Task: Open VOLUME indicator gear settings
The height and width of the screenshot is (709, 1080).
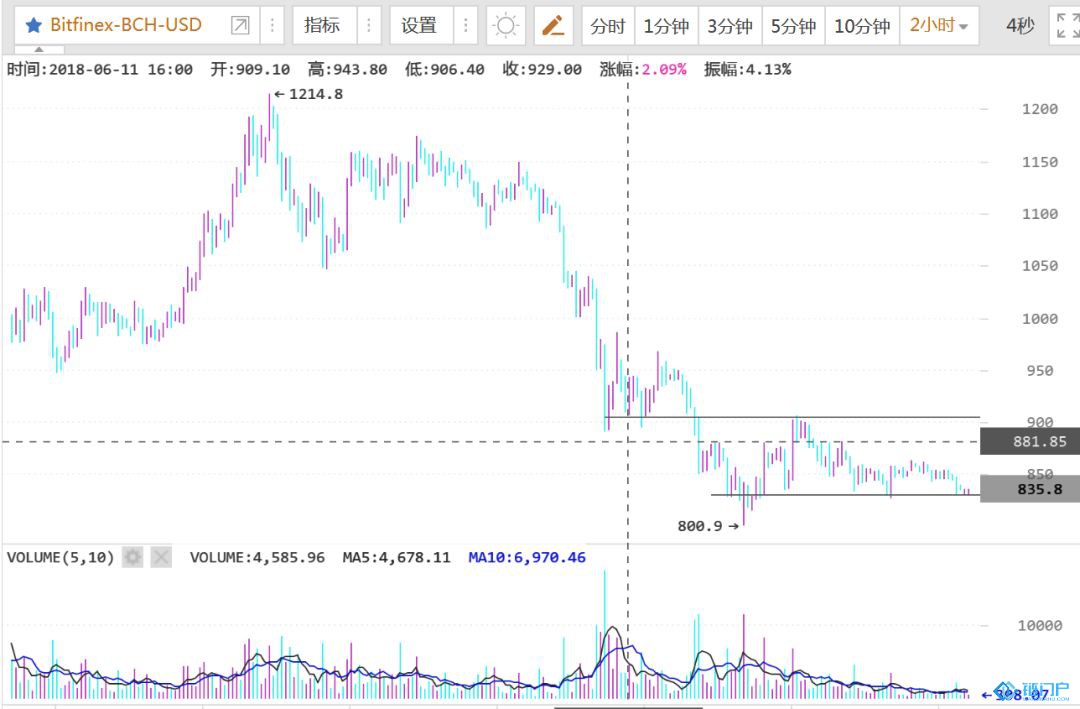Action: pyautogui.click(x=132, y=557)
